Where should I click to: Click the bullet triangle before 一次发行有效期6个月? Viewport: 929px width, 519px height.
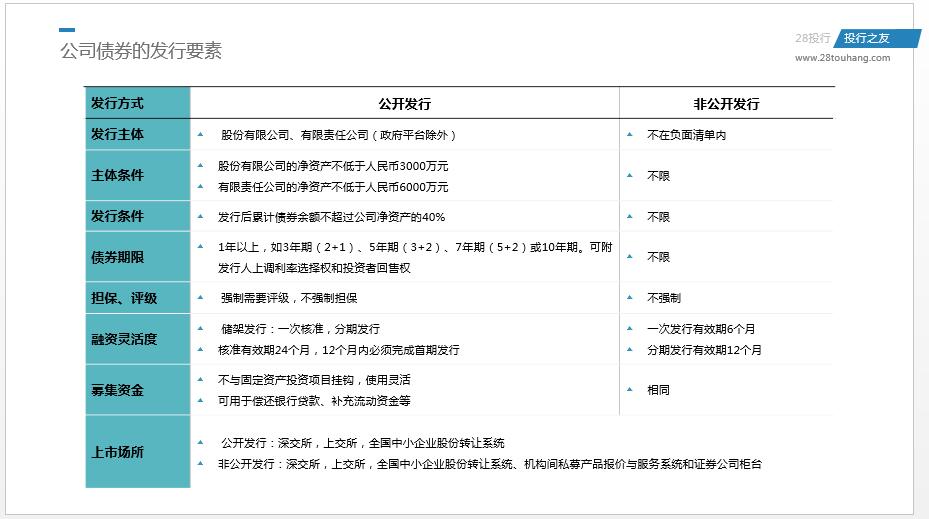click(630, 328)
